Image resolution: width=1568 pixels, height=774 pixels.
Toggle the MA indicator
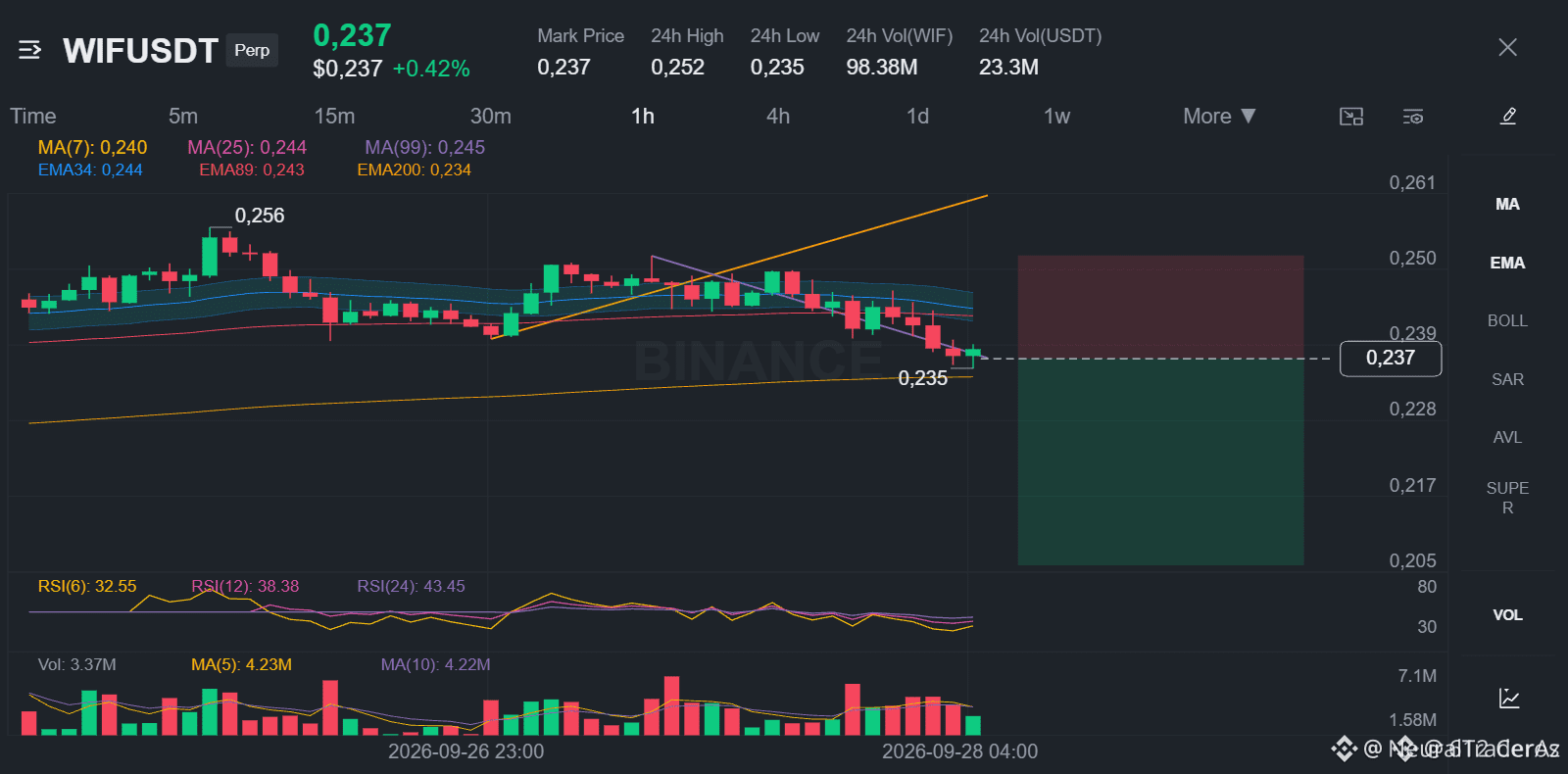point(1507,204)
